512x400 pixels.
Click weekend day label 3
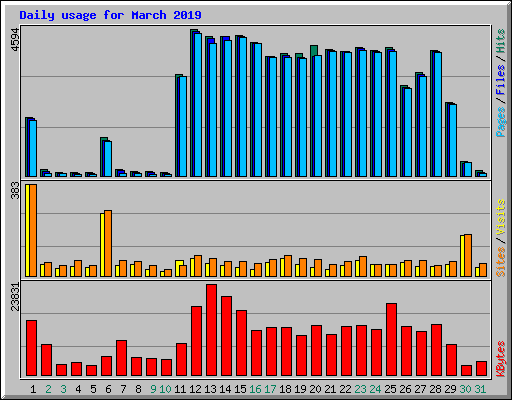click(63, 389)
